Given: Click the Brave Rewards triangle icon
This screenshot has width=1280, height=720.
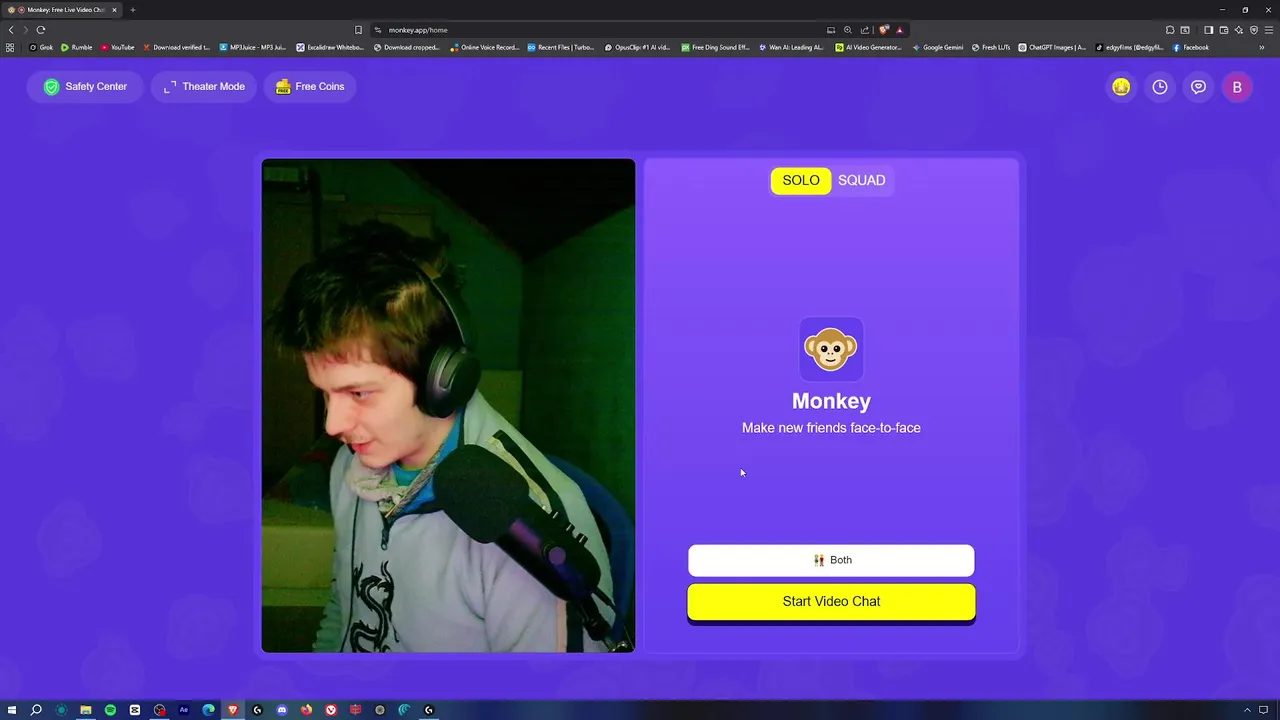Looking at the screenshot, I should (899, 30).
